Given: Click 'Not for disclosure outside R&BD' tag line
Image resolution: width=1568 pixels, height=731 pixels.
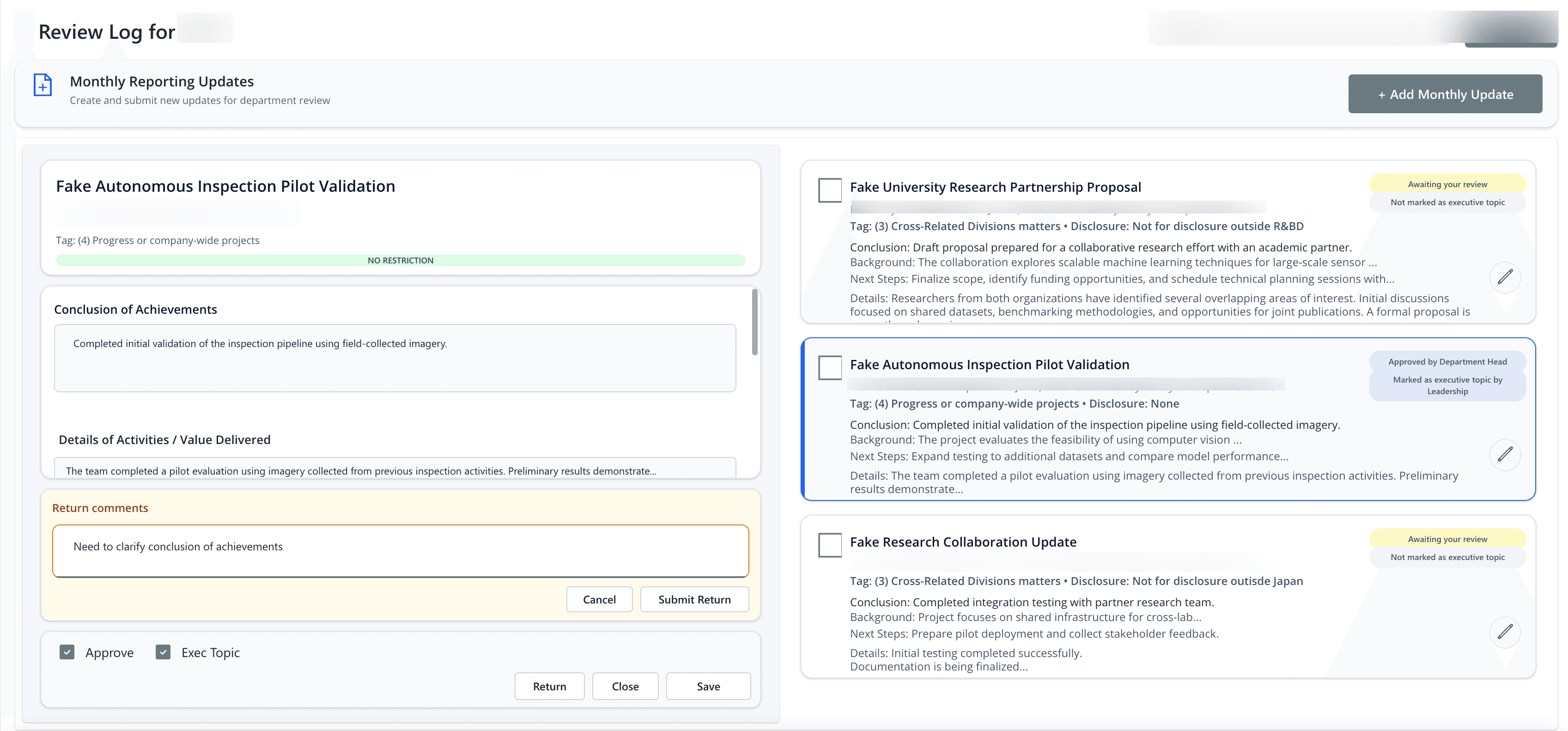Looking at the screenshot, I should tap(1077, 226).
